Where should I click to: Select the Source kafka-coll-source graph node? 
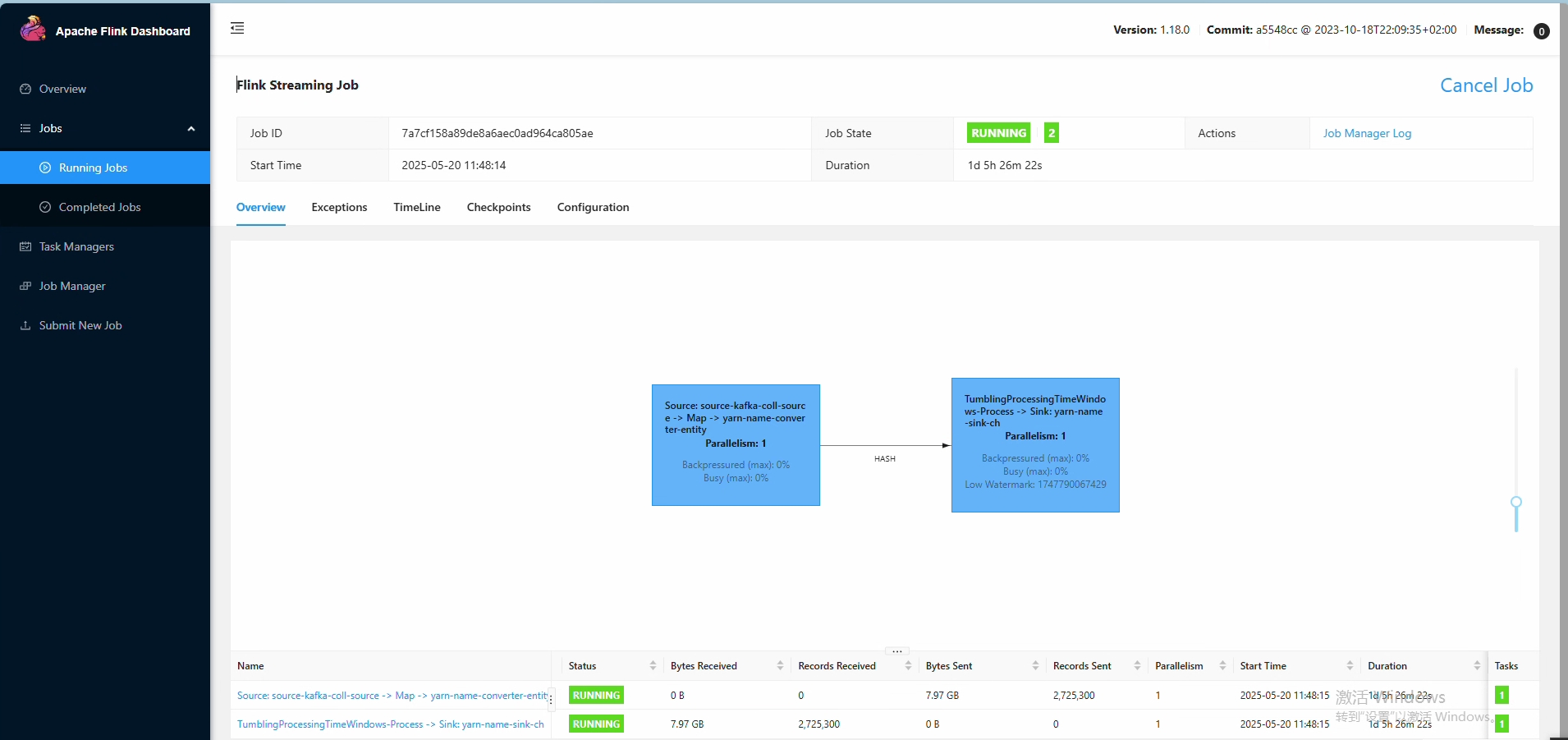736,445
